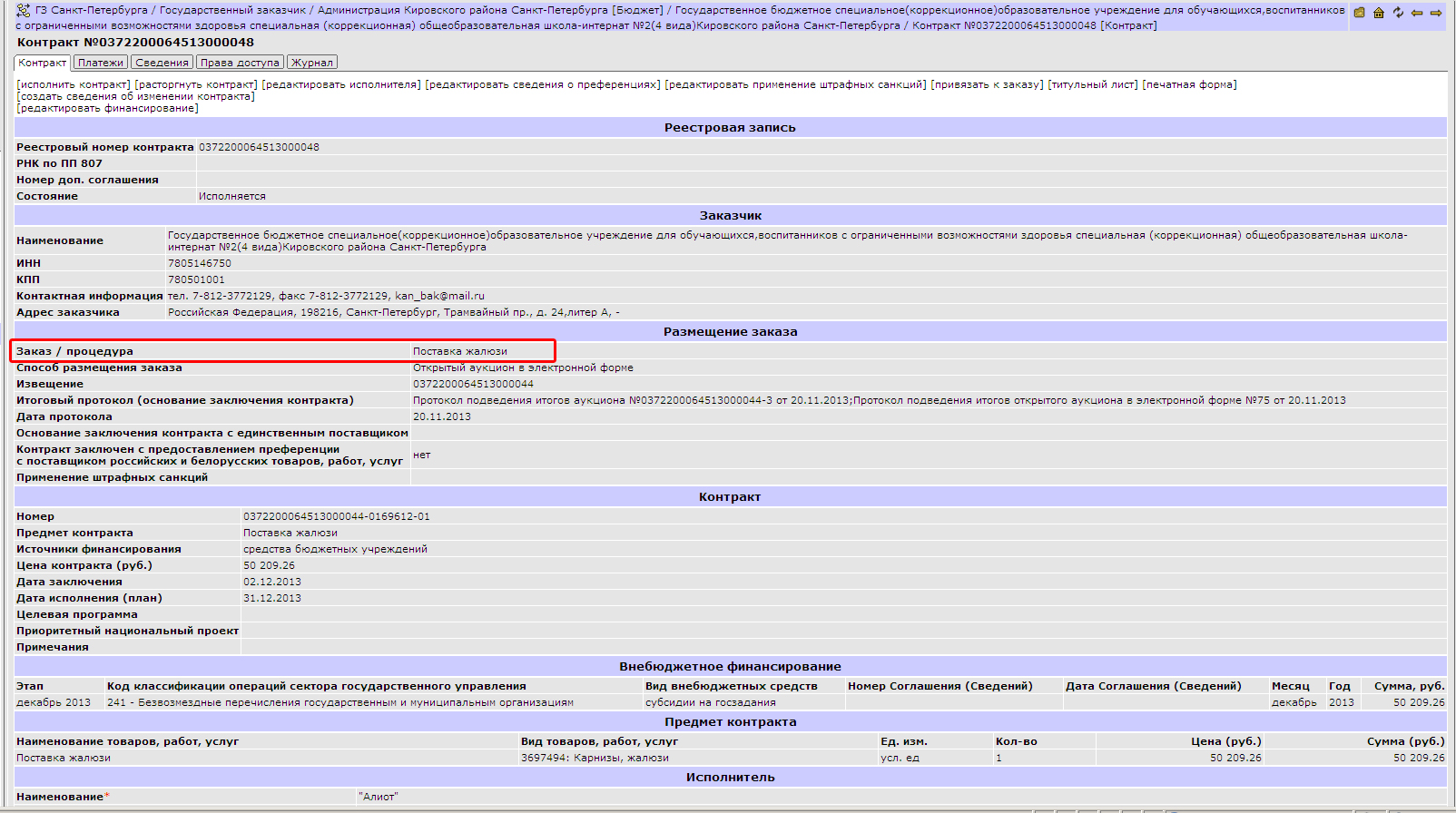
Task: Click Поставка жалюзи in Заказ / процедура row
Action: (x=460, y=351)
